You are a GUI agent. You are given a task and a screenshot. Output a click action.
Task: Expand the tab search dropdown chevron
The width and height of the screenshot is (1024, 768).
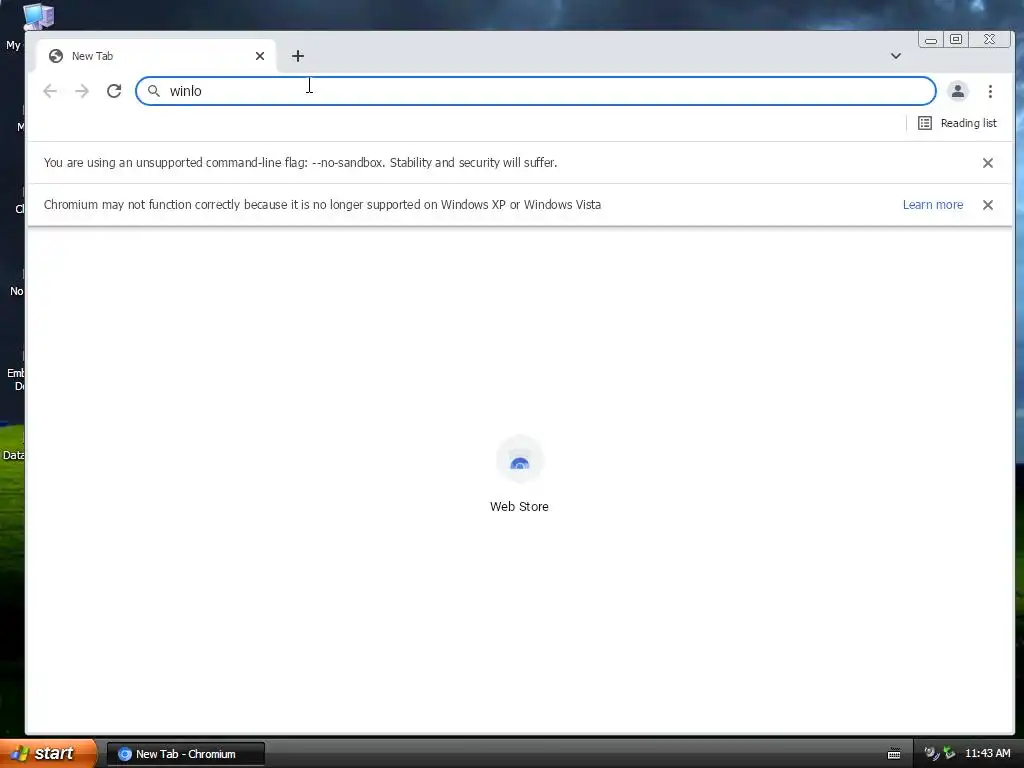pos(896,56)
